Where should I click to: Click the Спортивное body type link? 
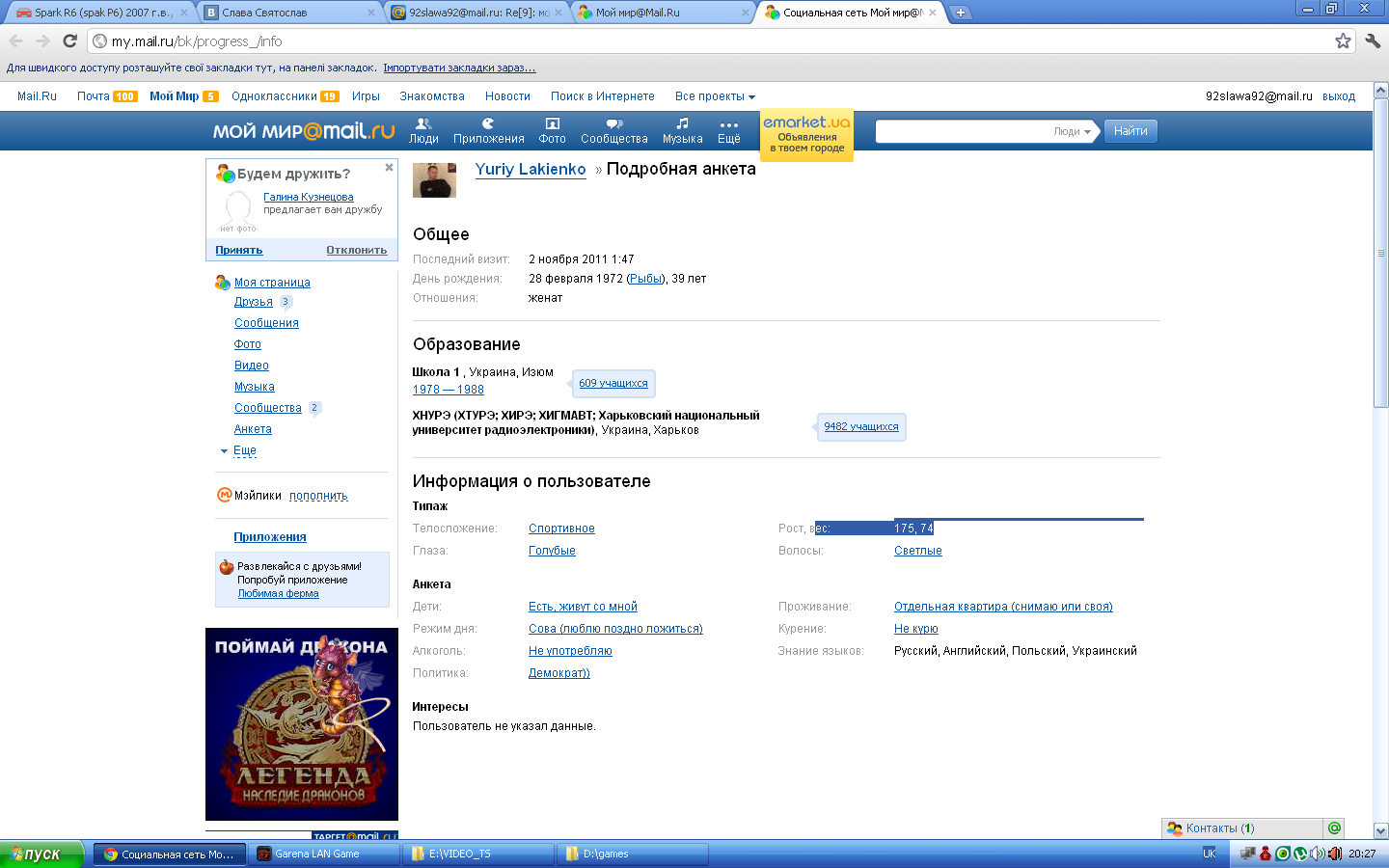click(x=561, y=529)
